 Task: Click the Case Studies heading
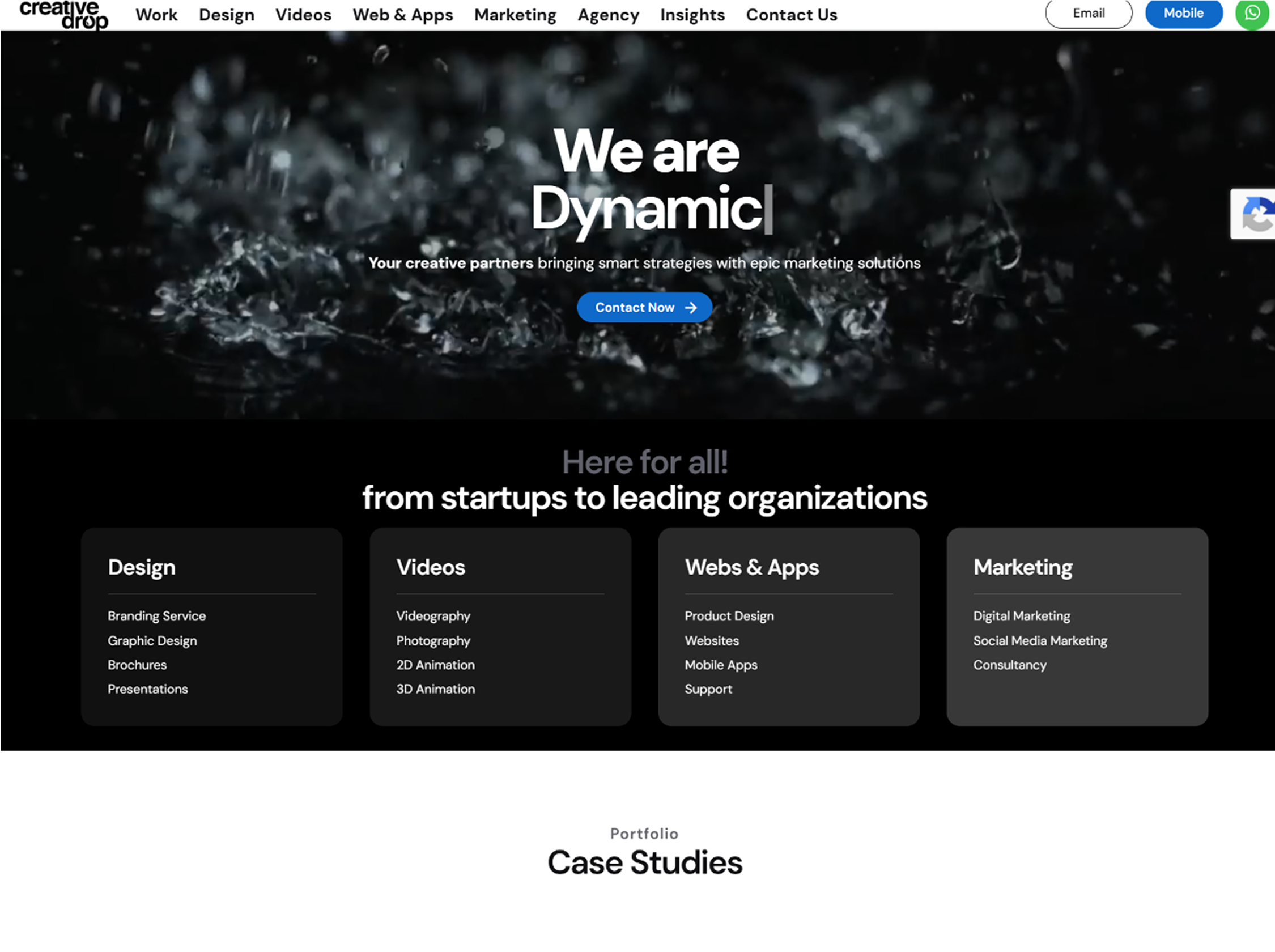[x=645, y=862]
